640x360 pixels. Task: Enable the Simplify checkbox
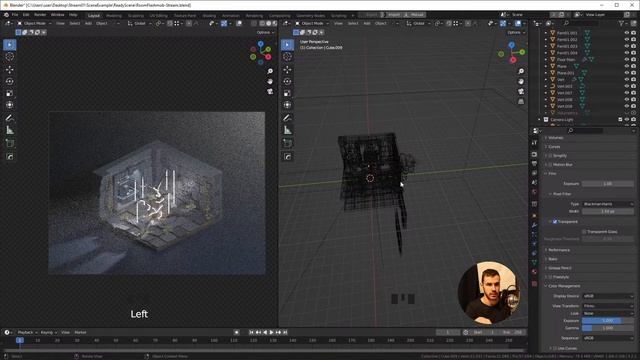point(550,156)
